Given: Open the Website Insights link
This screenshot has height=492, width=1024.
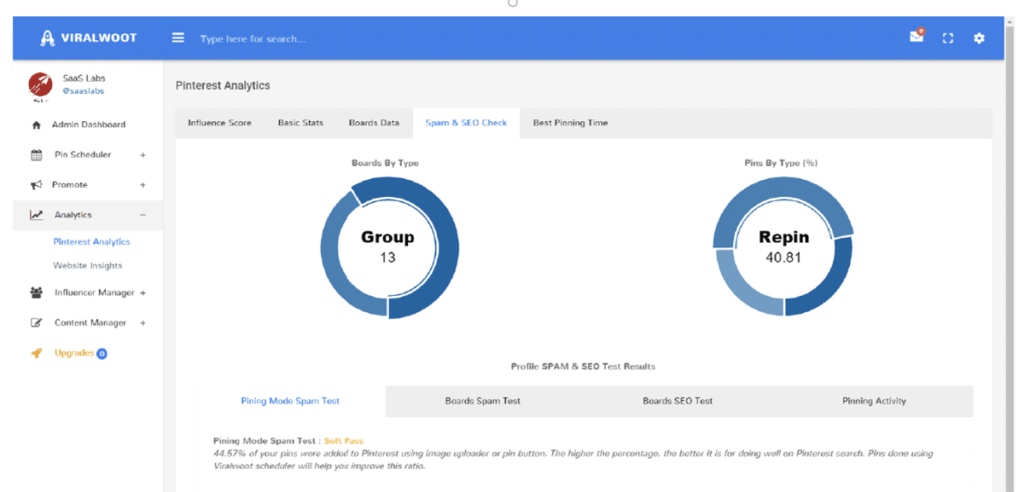Looking at the screenshot, I should pyautogui.click(x=88, y=266).
